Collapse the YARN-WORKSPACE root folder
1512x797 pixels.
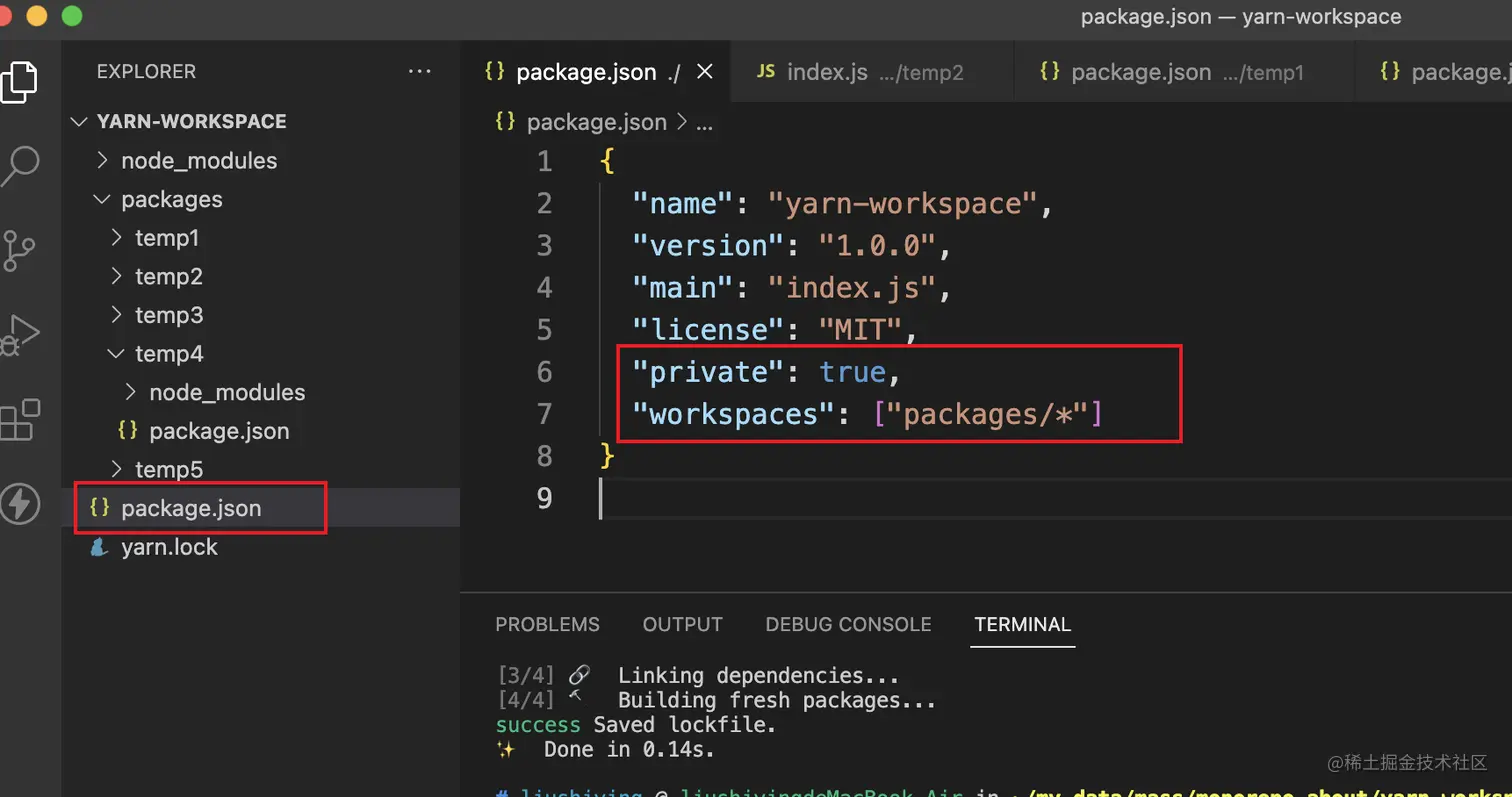pos(80,122)
